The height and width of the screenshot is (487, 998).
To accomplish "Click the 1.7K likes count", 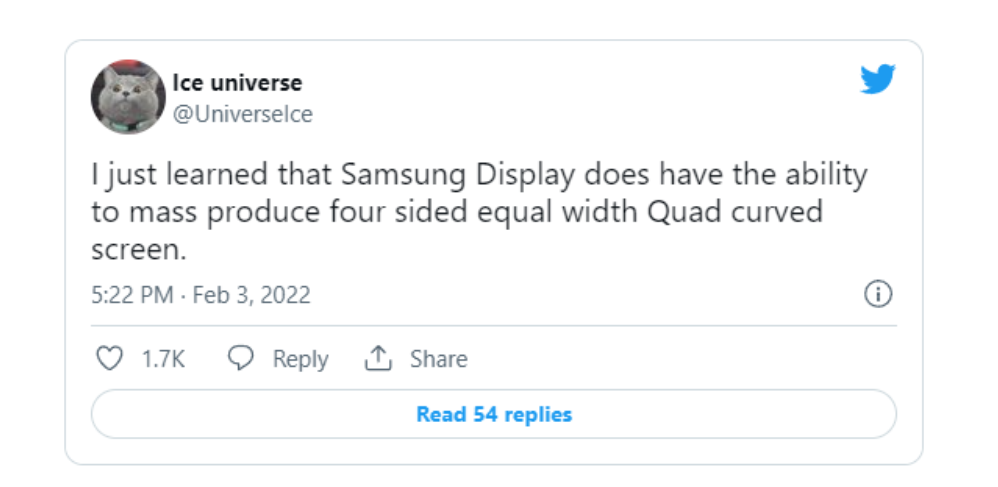I will click(163, 359).
